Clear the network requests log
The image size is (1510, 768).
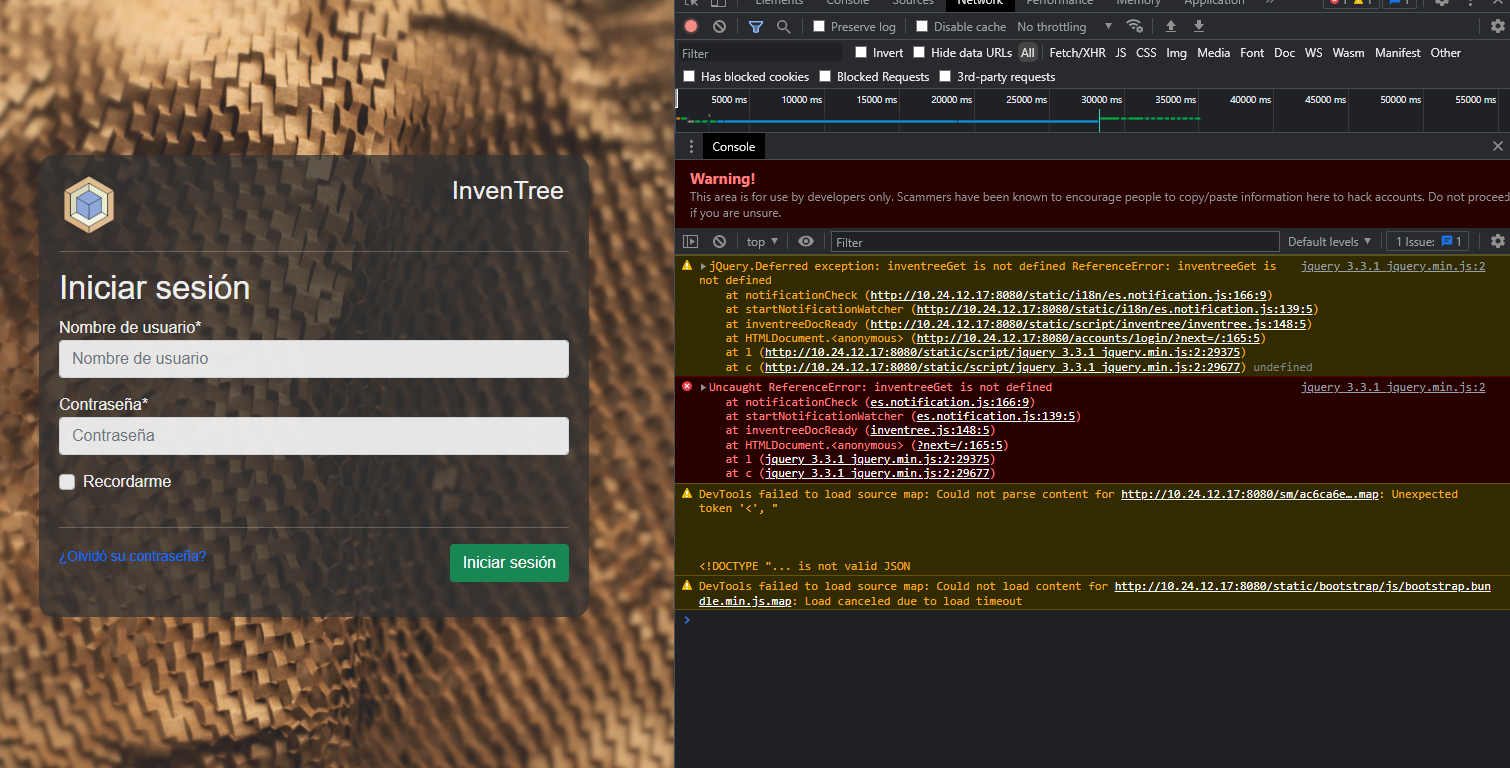(x=719, y=26)
